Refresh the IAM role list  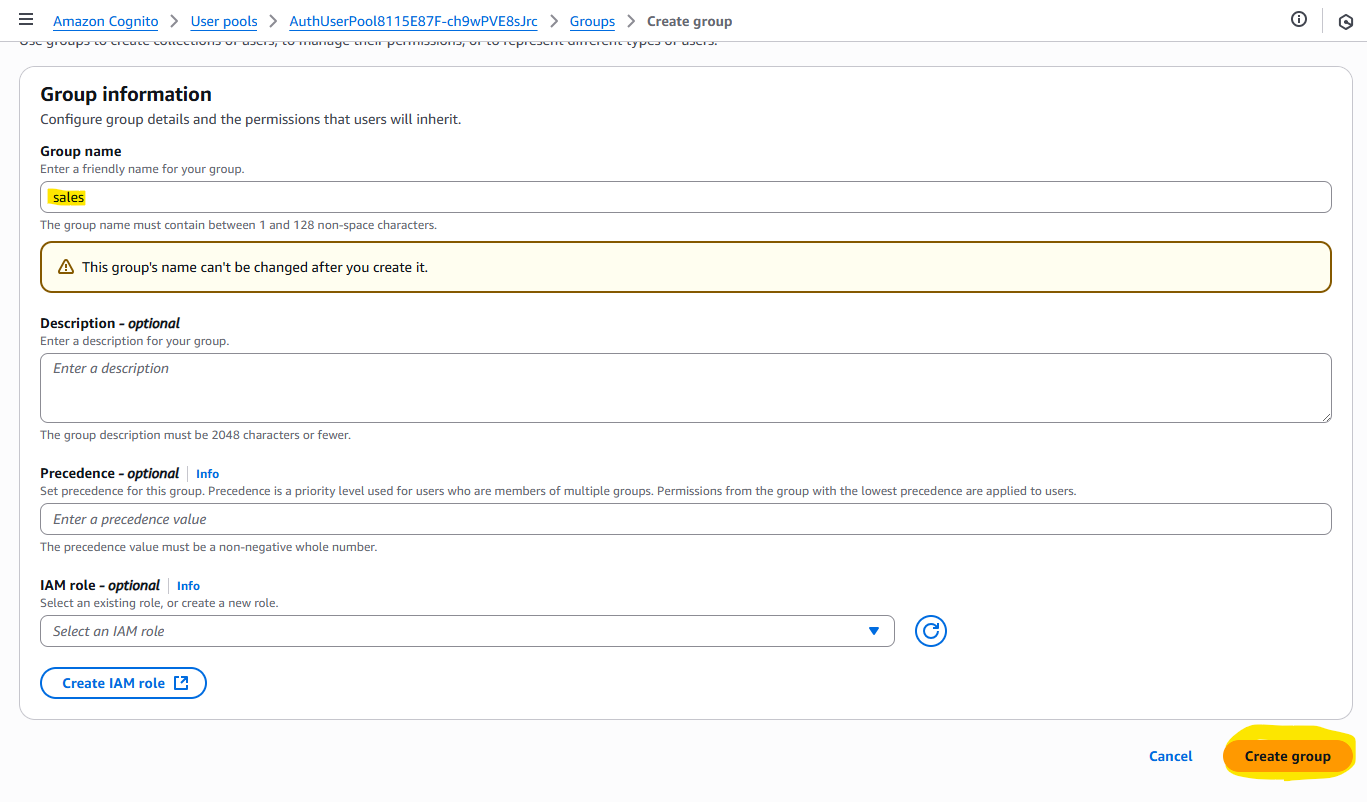931,631
